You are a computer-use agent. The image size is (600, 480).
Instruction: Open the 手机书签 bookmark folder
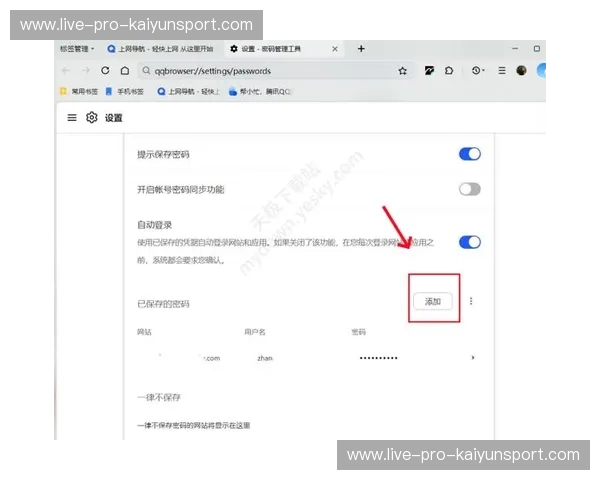pyautogui.click(x=125, y=91)
